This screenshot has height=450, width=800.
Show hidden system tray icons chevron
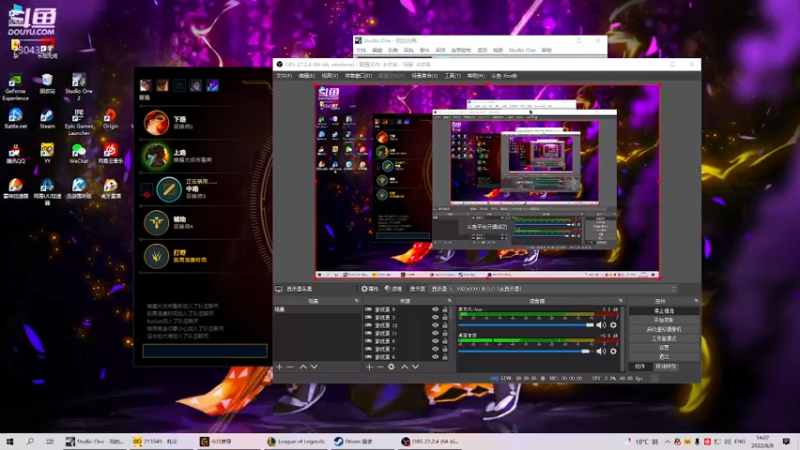pyautogui.click(x=667, y=441)
